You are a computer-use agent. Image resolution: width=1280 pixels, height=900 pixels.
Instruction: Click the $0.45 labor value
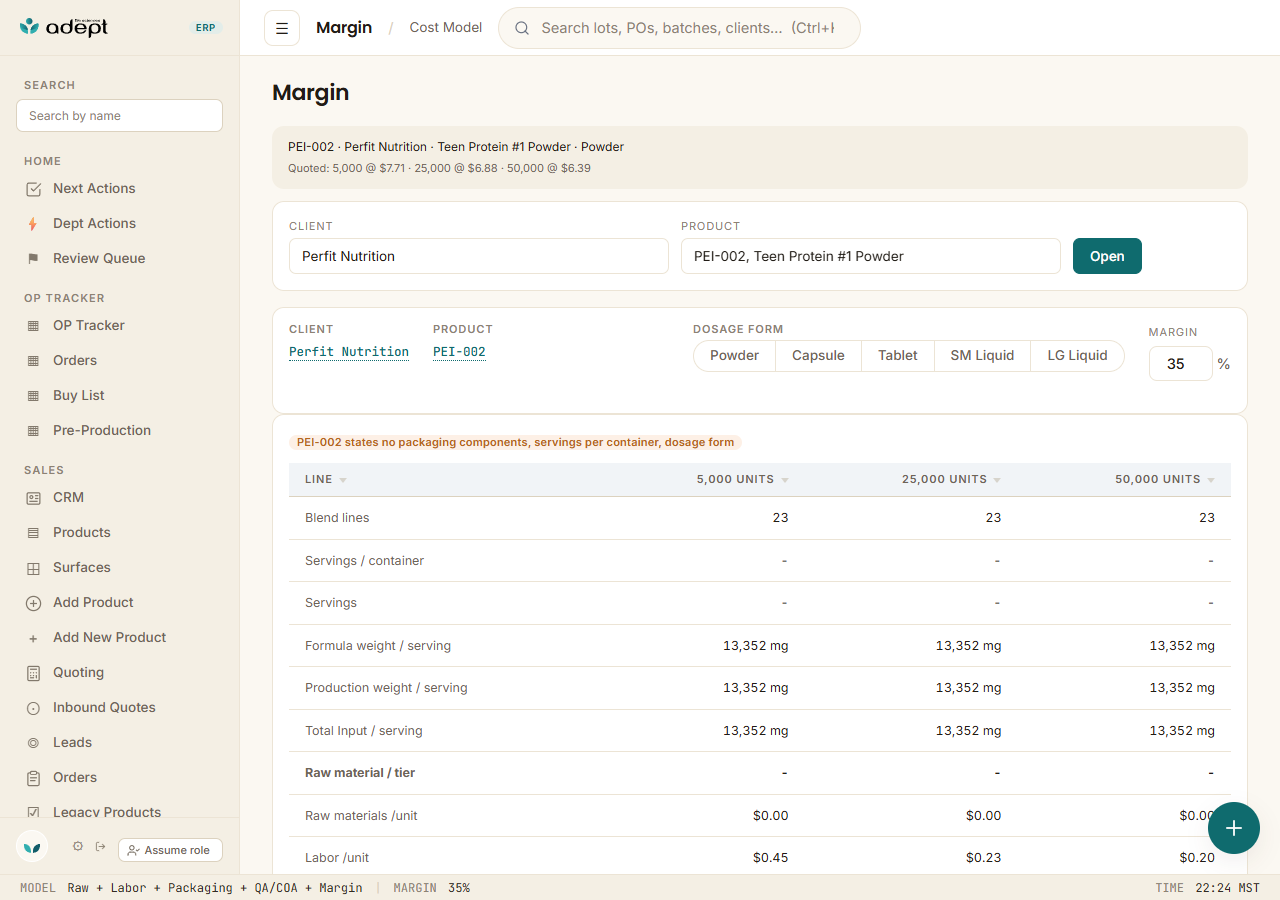770,858
